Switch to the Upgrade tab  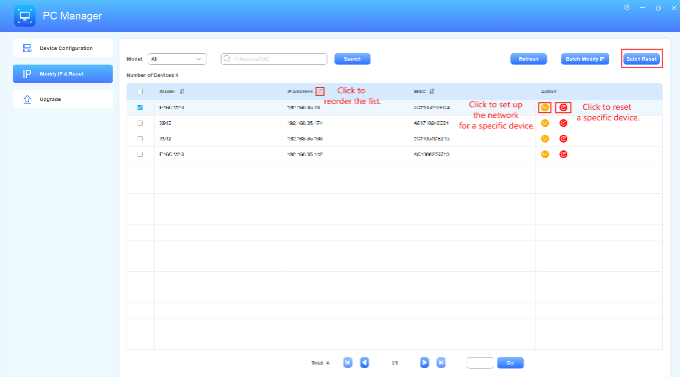point(63,99)
